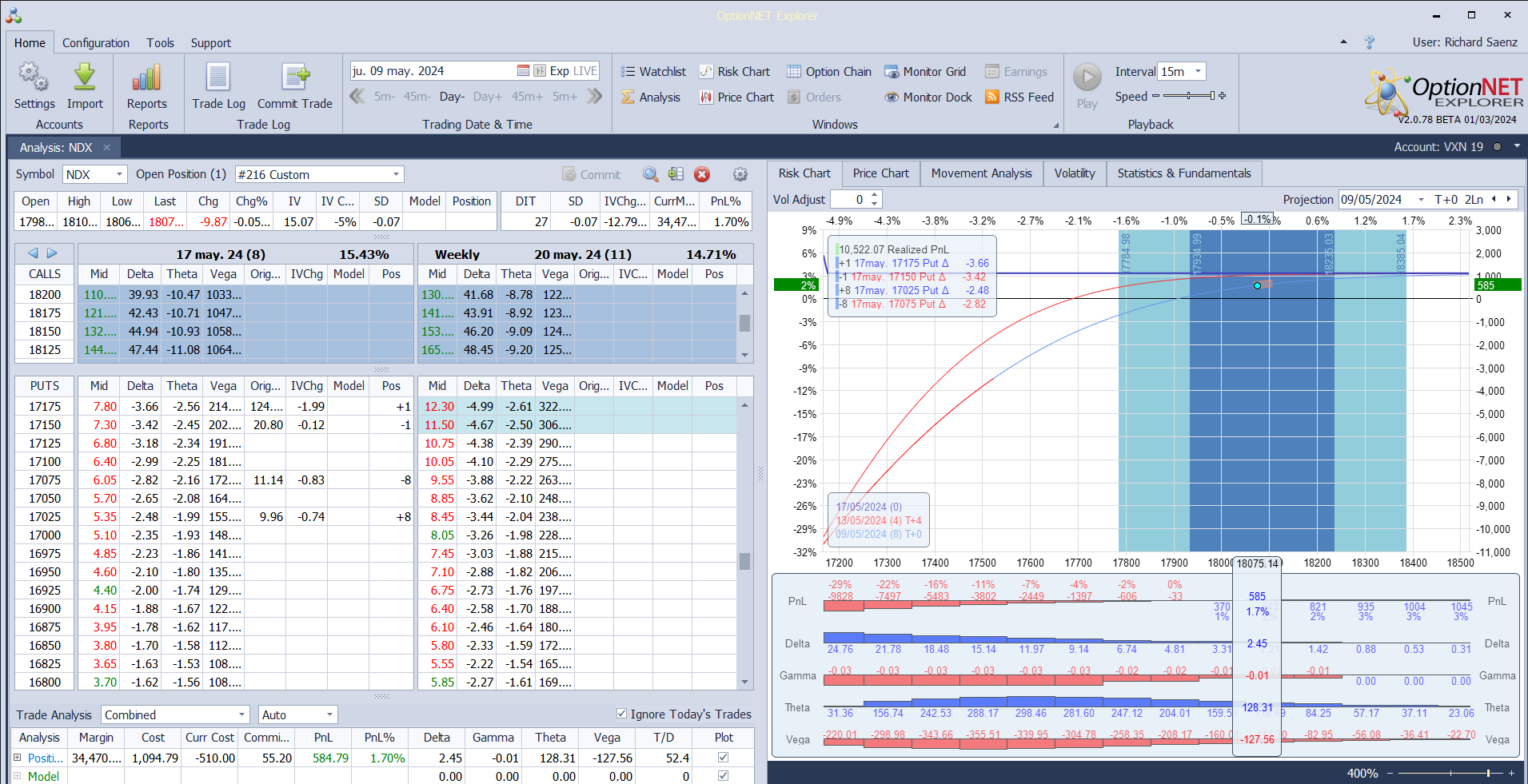1528x784 pixels.
Task: Open the Projection date dropdown
Action: [x=1421, y=199]
